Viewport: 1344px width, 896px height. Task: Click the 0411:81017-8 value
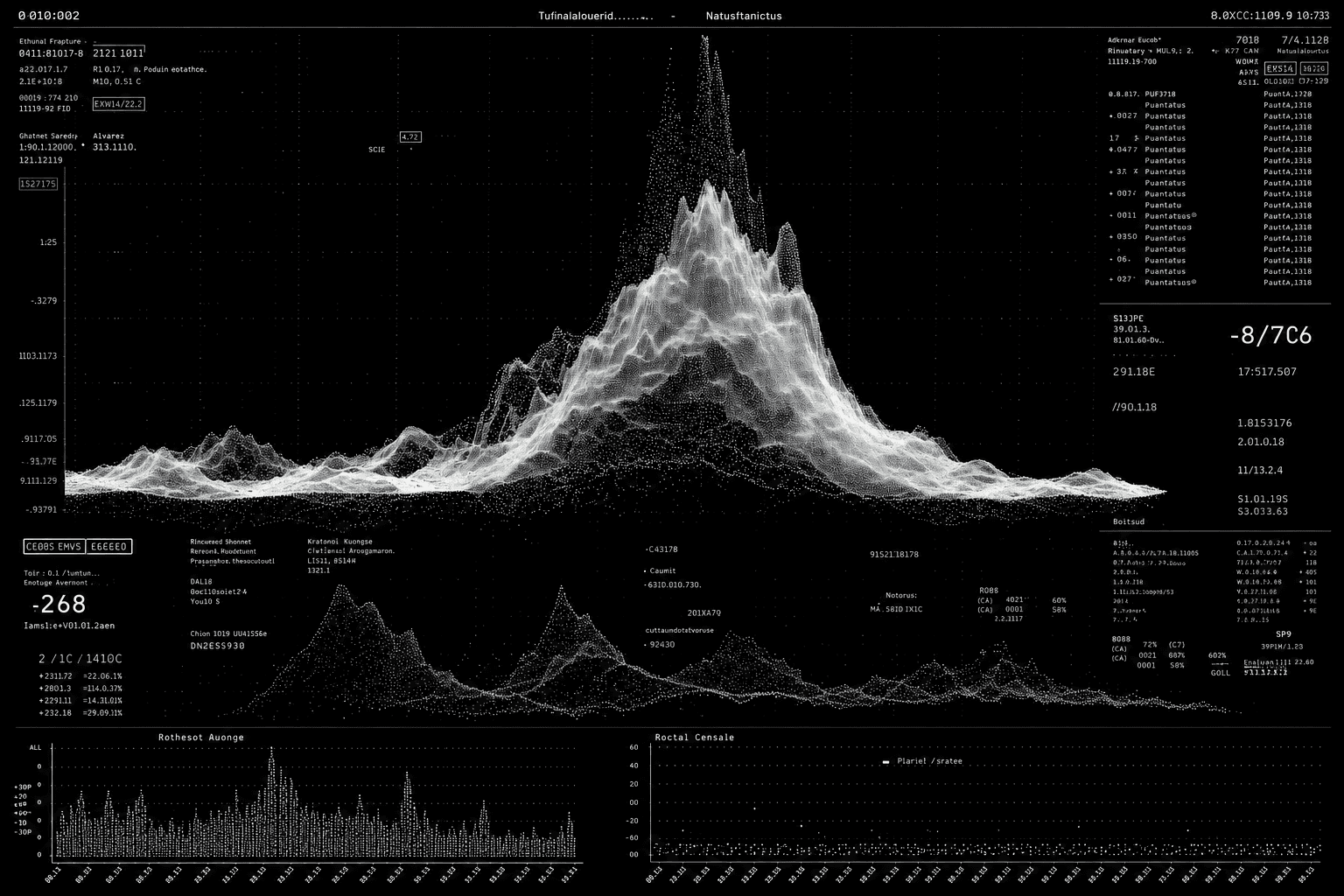tap(51, 53)
